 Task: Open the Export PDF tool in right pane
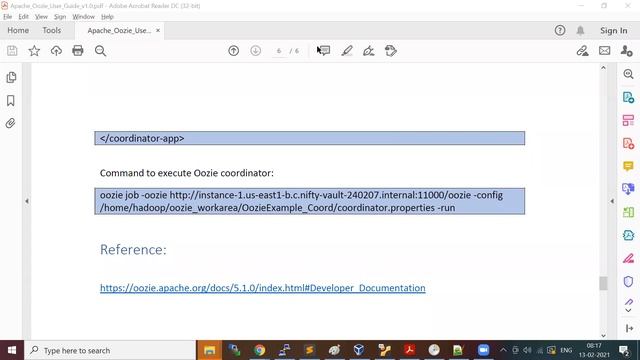pos(628,97)
